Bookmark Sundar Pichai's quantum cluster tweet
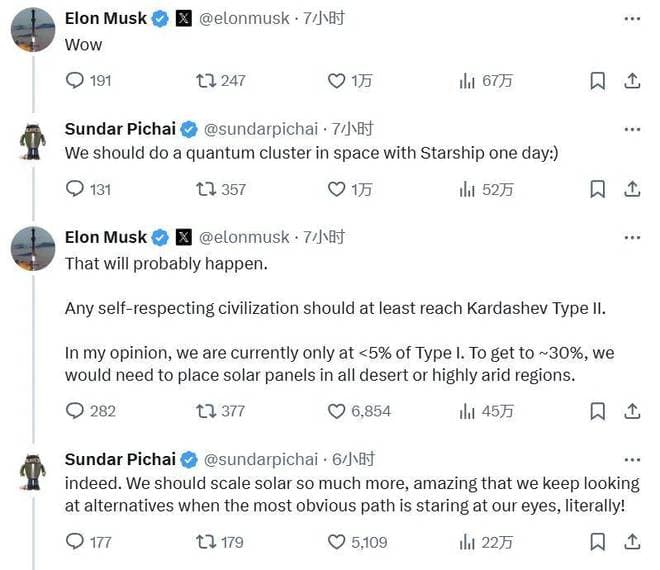 pyautogui.click(x=597, y=189)
